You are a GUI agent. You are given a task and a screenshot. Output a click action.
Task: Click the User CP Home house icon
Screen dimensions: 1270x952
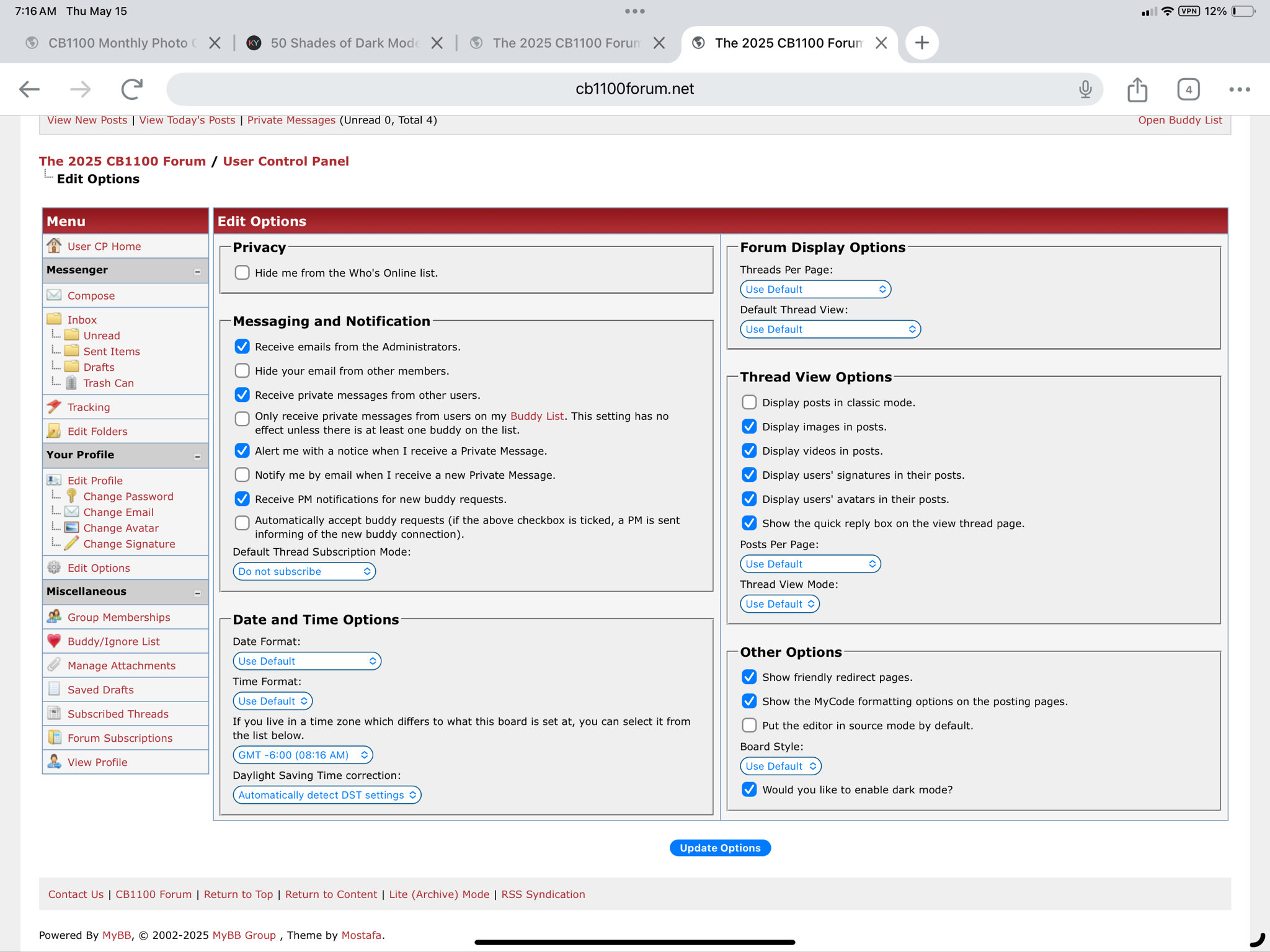coord(54,246)
